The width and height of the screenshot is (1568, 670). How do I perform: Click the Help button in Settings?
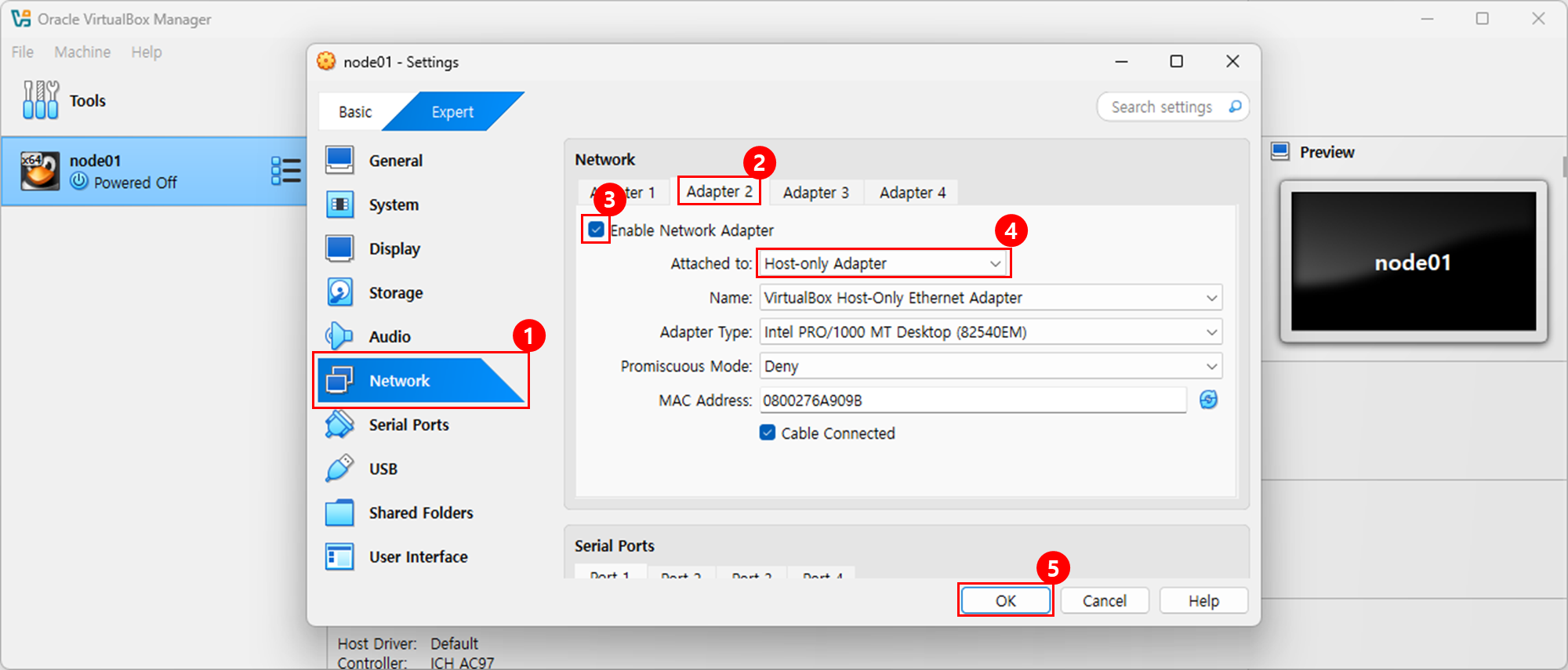tap(1203, 600)
